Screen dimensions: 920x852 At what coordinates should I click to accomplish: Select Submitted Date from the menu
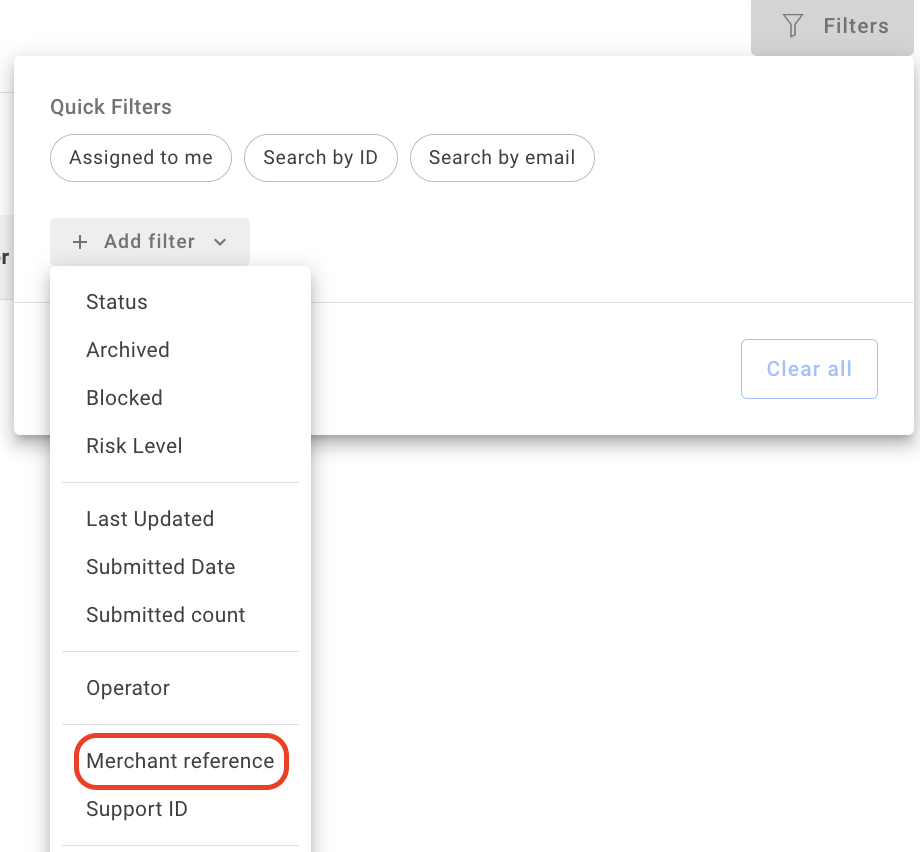tap(160, 566)
